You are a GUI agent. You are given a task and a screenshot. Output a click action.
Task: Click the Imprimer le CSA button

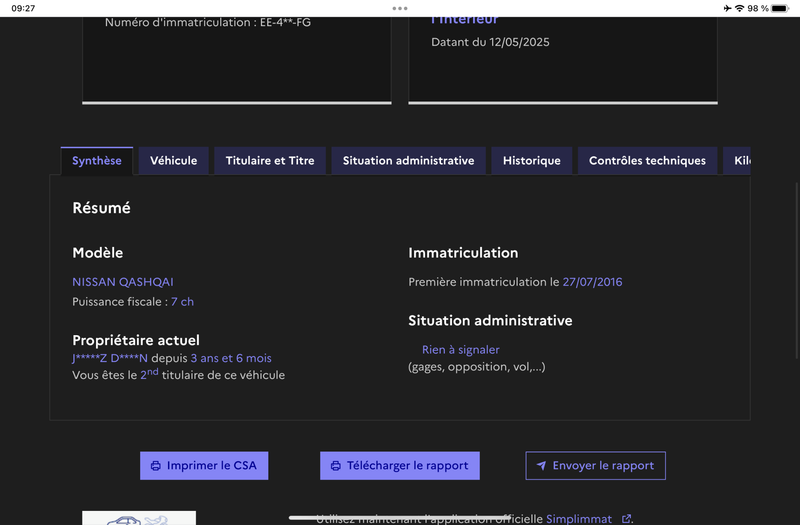(204, 465)
